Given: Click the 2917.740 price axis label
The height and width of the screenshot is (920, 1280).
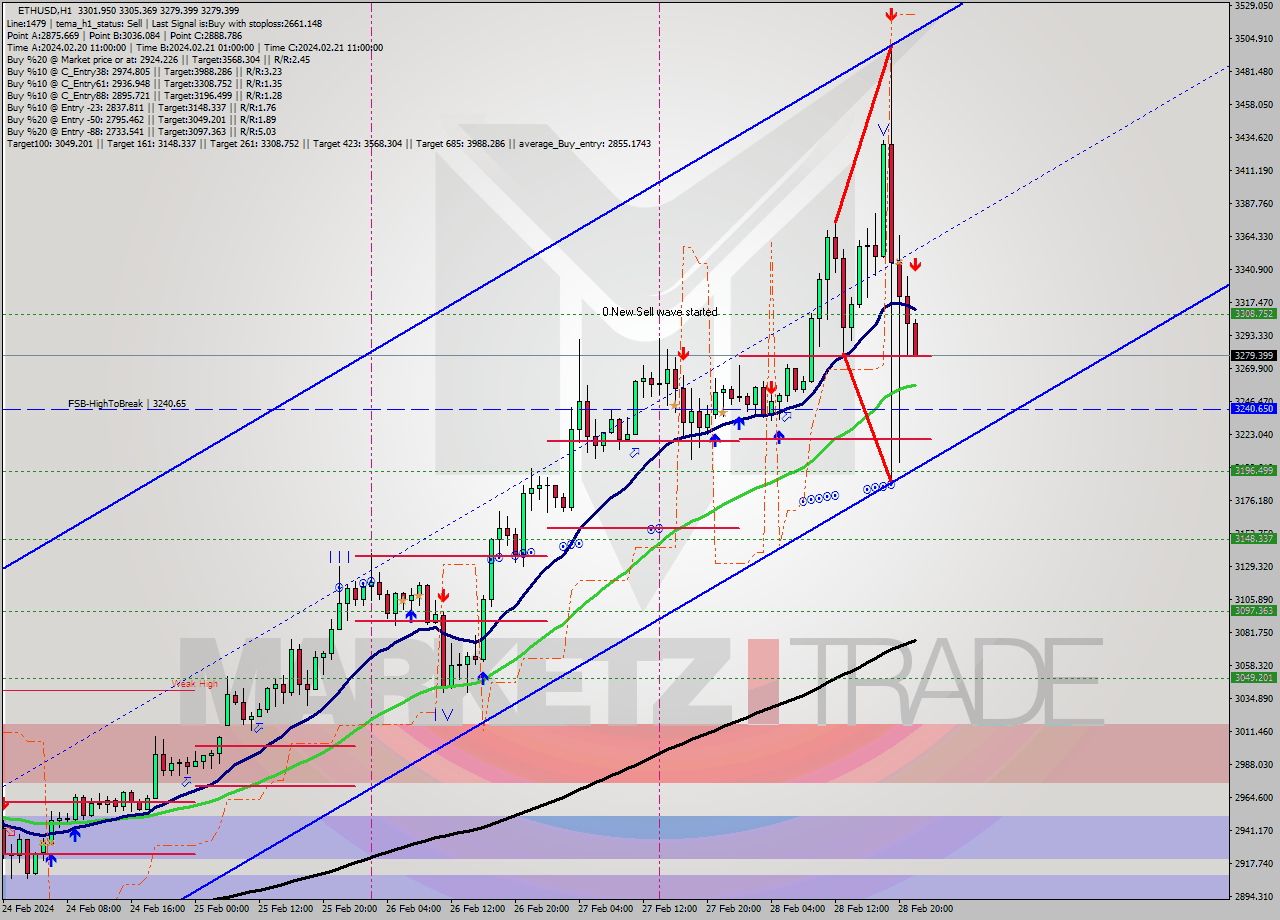Looking at the screenshot, I should [1253, 864].
